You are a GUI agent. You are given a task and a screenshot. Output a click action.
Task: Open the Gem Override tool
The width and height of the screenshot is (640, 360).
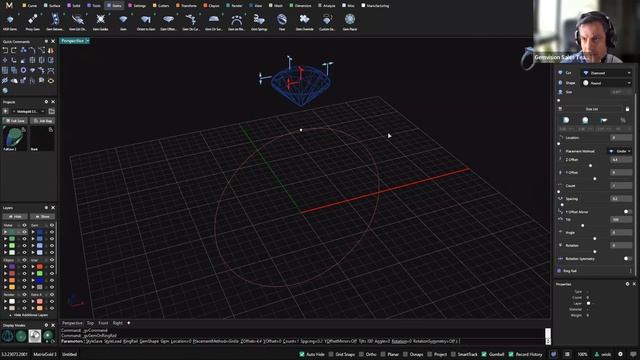pos(304,21)
